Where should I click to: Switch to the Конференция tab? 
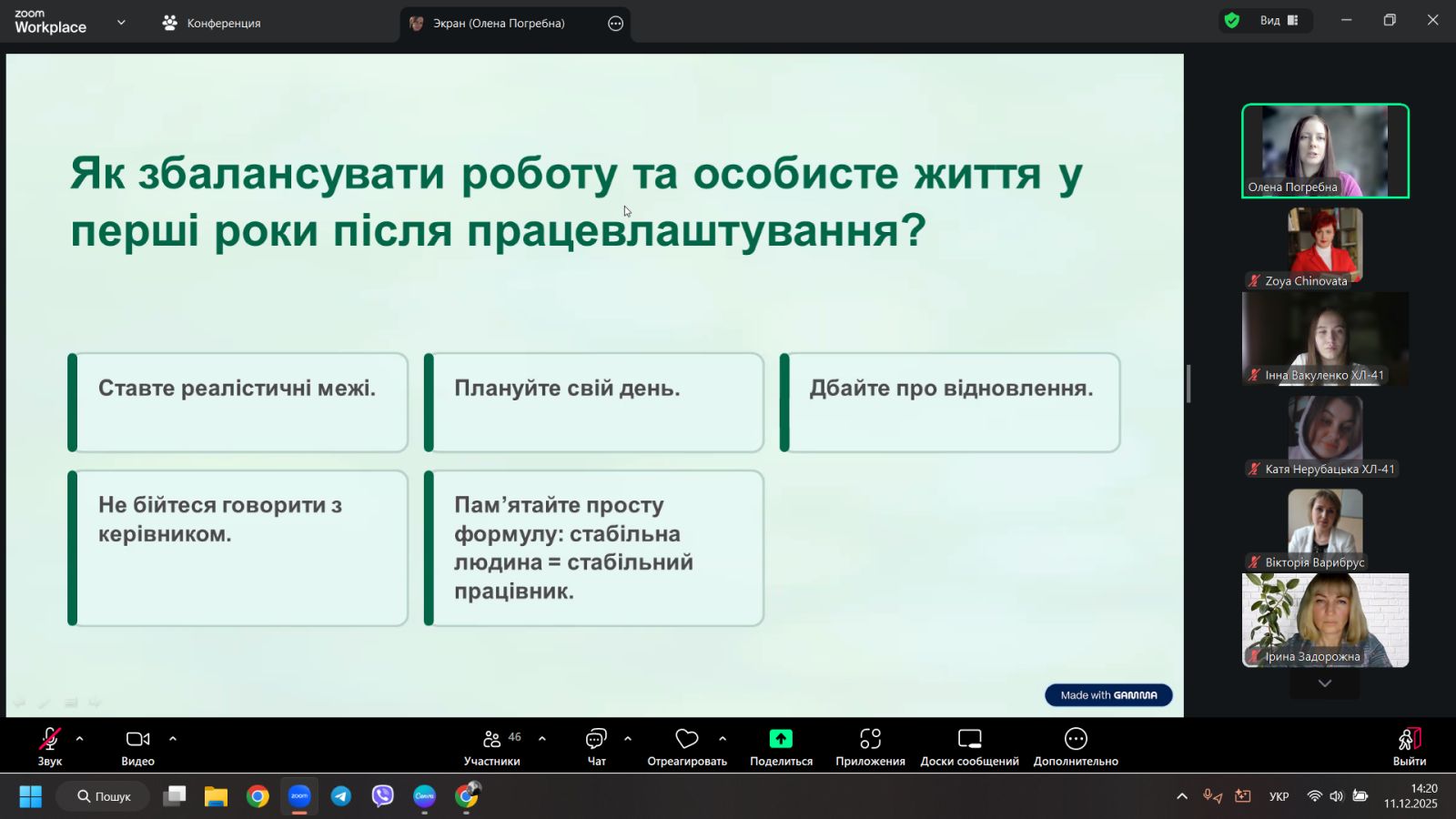point(212,24)
